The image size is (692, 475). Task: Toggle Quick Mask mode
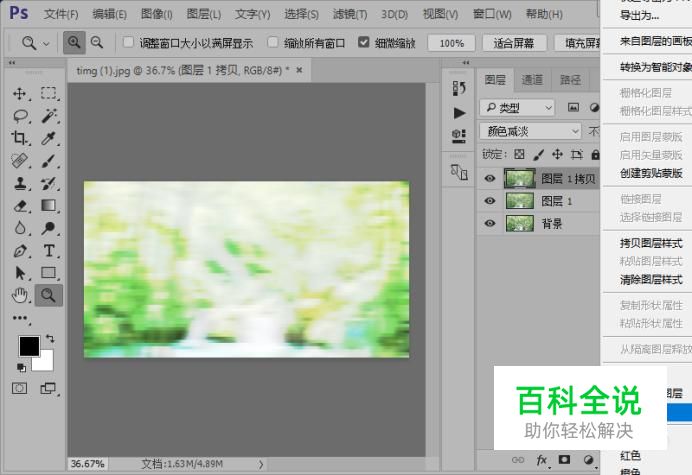click(x=19, y=388)
